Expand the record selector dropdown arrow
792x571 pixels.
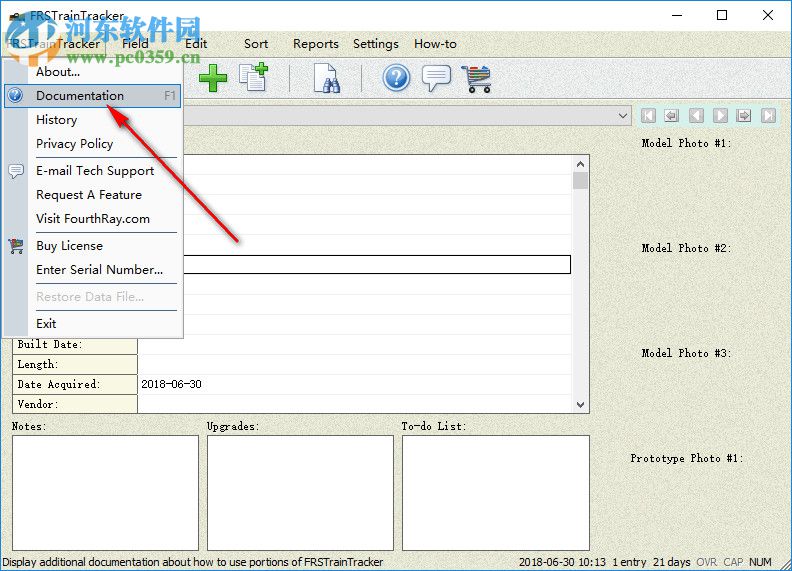pos(623,116)
